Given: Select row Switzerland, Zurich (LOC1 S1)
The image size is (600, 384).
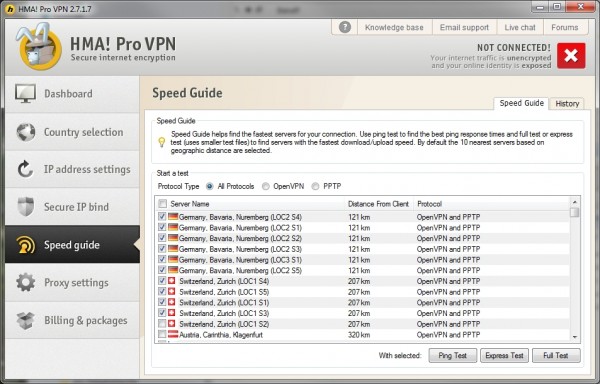Looking at the screenshot, I should [363, 303].
